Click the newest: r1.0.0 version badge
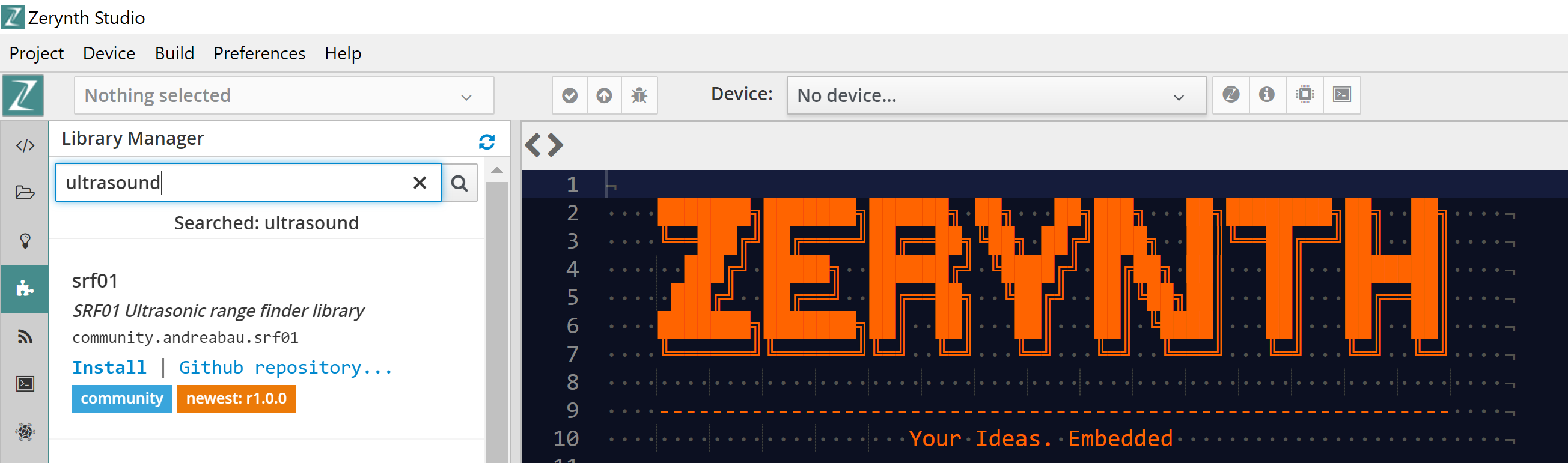 coord(236,399)
